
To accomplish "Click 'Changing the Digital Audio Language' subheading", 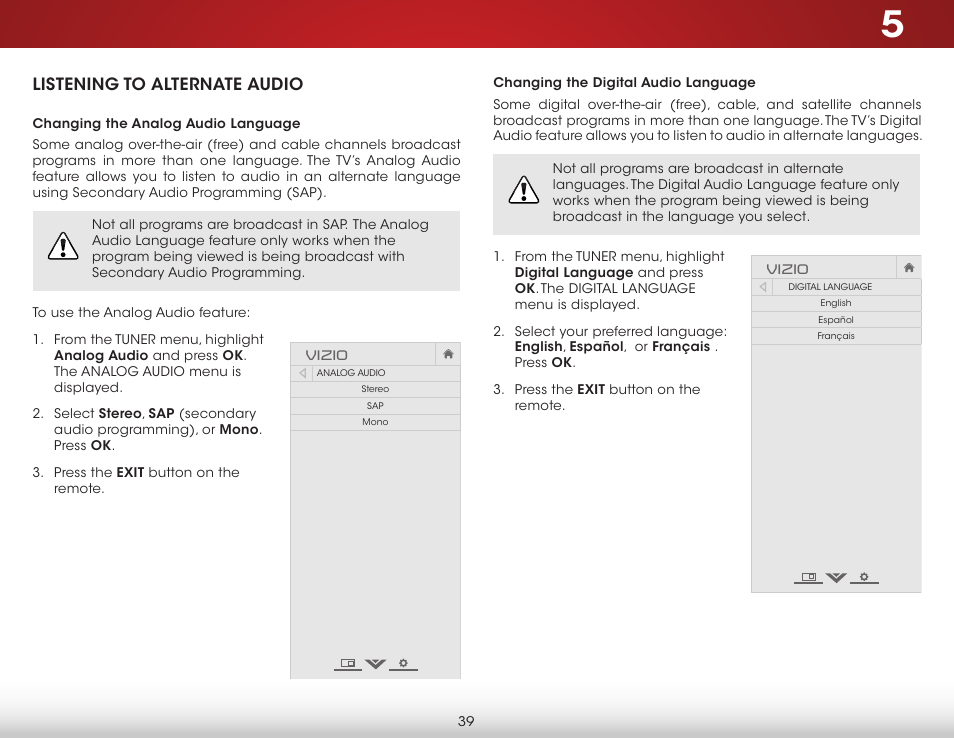I will click(x=624, y=82).
